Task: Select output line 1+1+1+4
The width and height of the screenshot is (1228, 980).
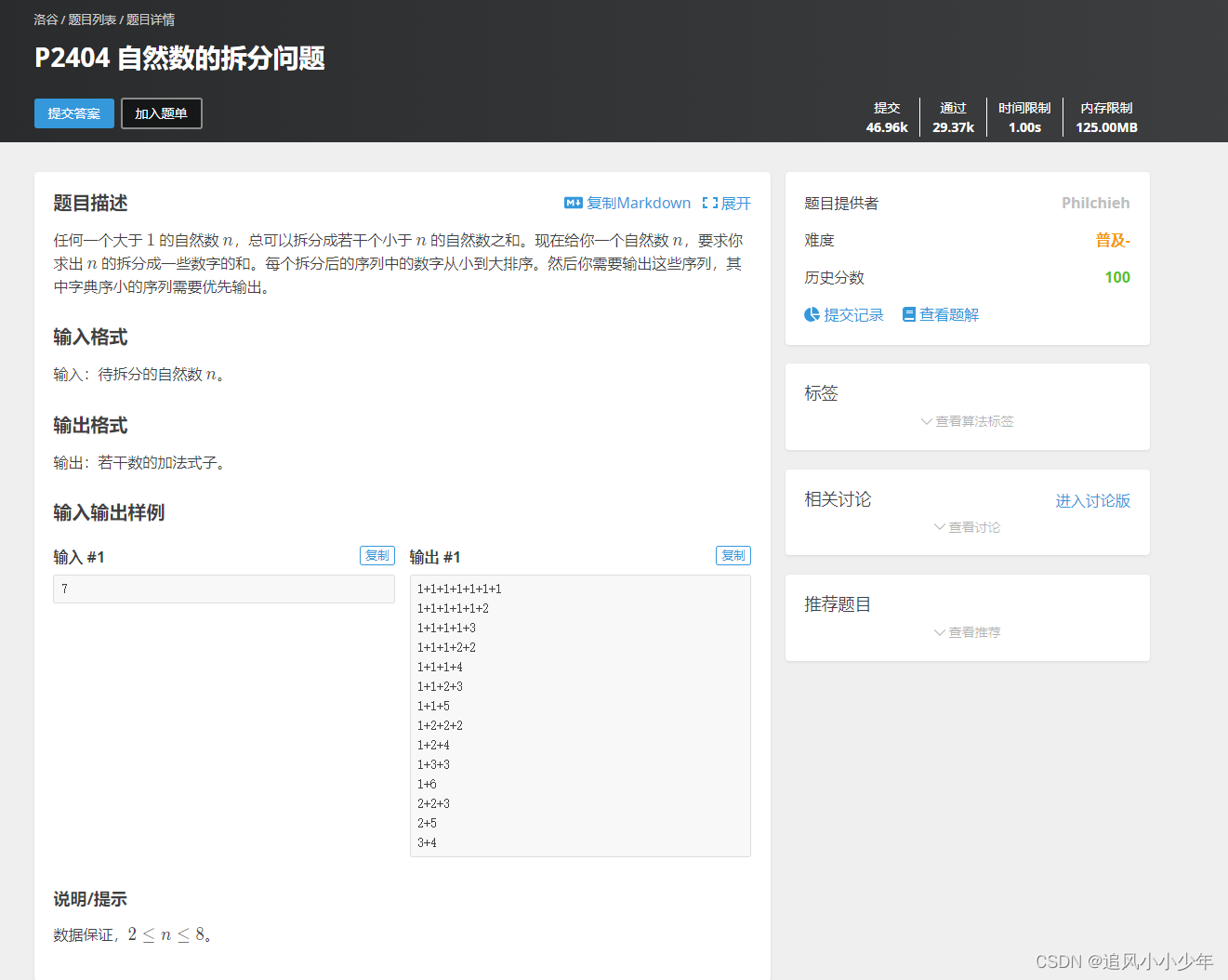Action: pos(440,667)
